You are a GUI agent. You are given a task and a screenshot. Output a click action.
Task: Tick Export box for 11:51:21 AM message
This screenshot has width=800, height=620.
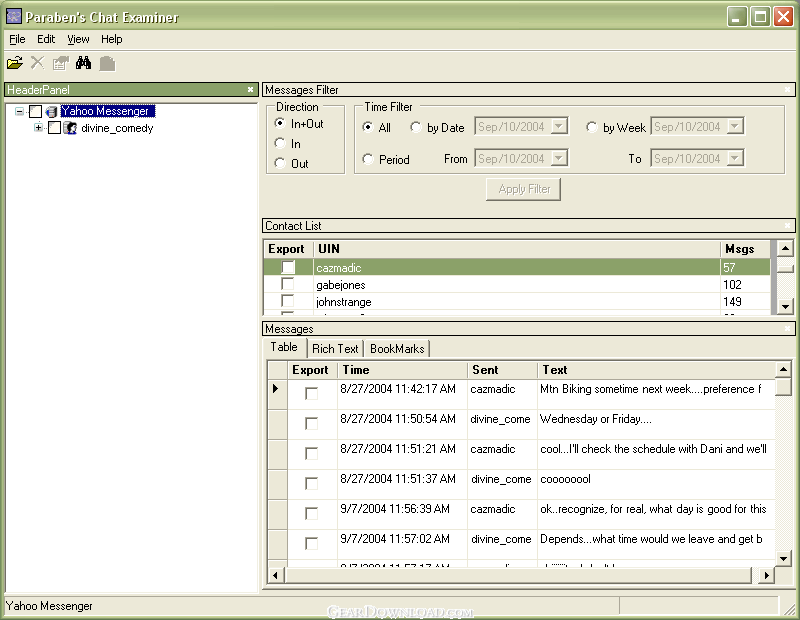311,453
